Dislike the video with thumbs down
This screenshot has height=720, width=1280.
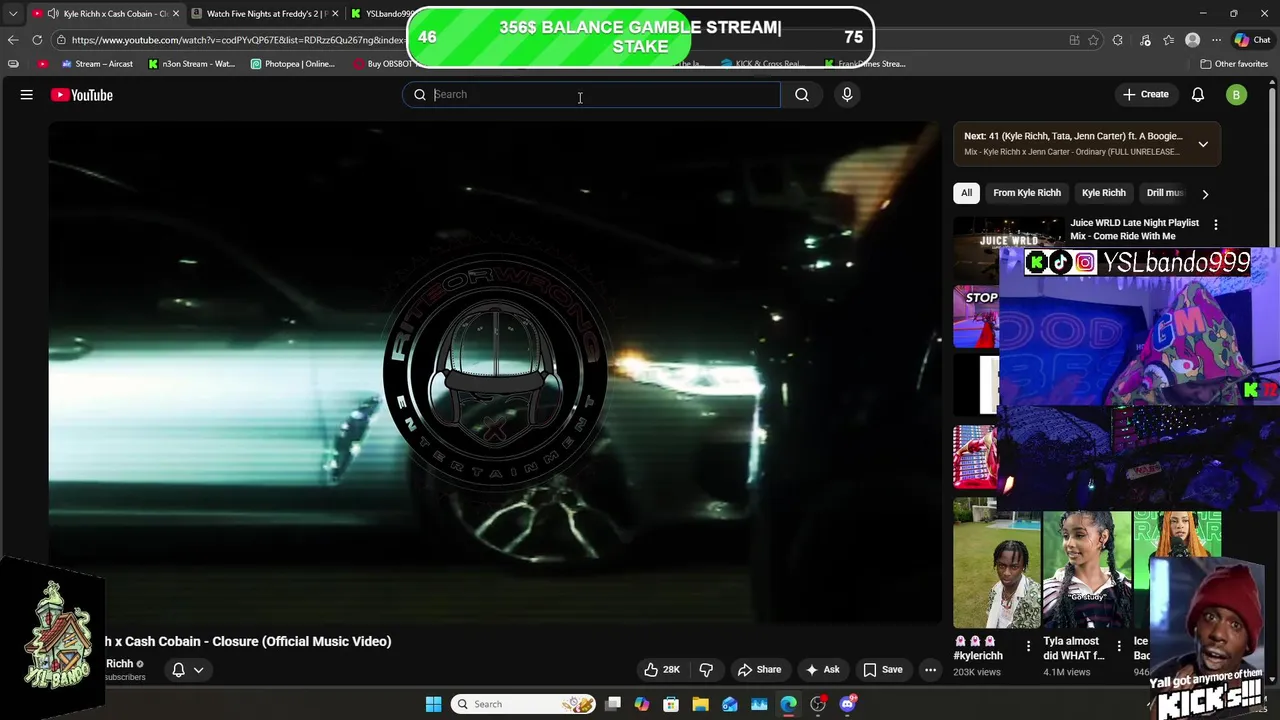[x=706, y=669]
